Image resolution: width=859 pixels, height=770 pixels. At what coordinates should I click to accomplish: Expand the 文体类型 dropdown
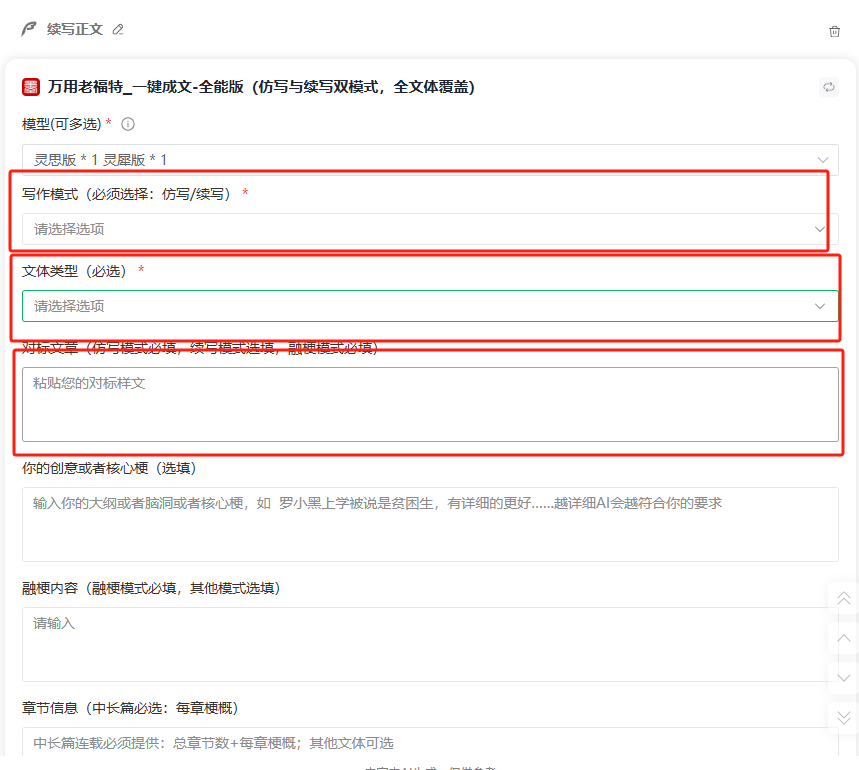pos(430,306)
